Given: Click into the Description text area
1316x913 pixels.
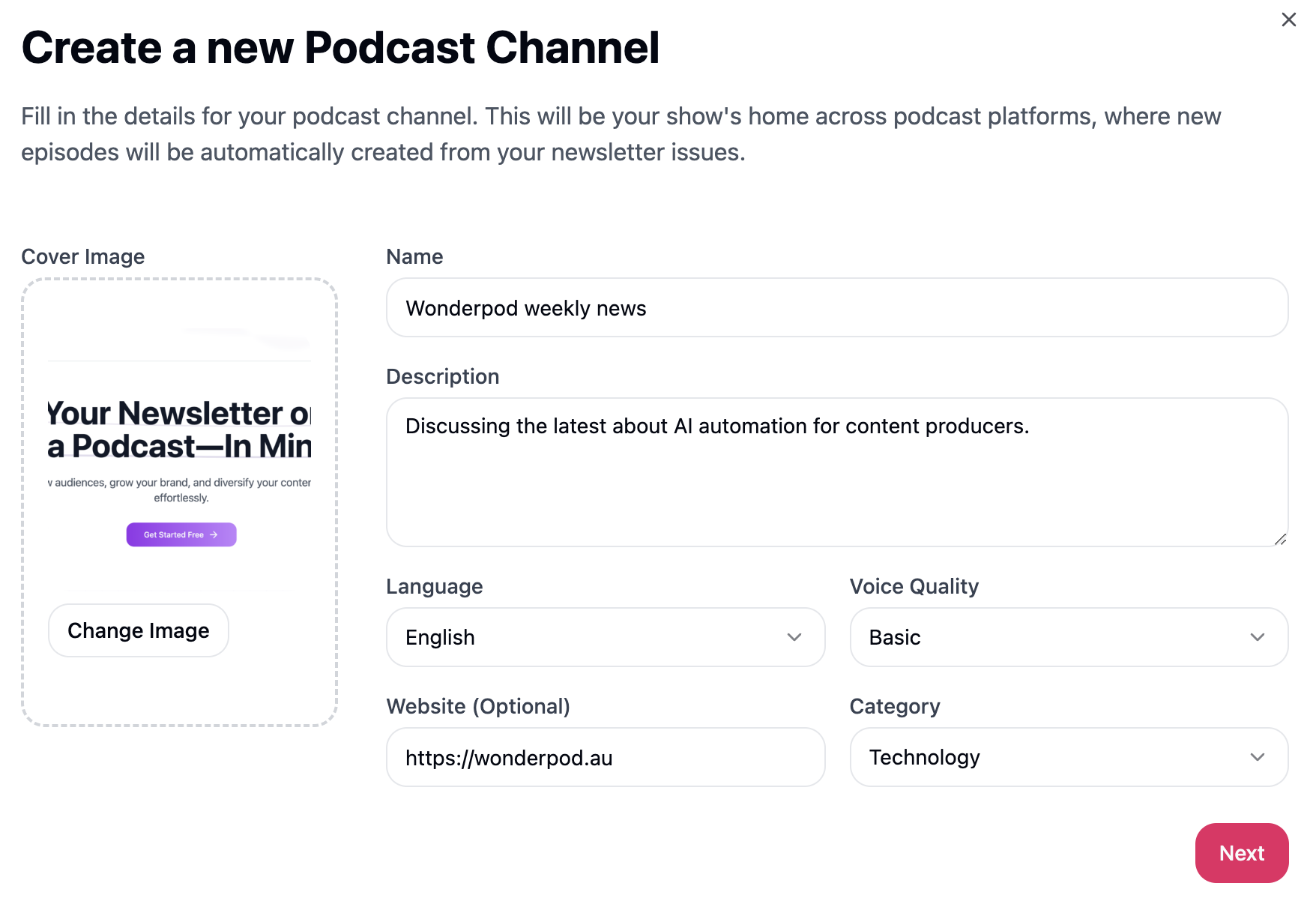Looking at the screenshot, I should pyautogui.click(x=837, y=472).
